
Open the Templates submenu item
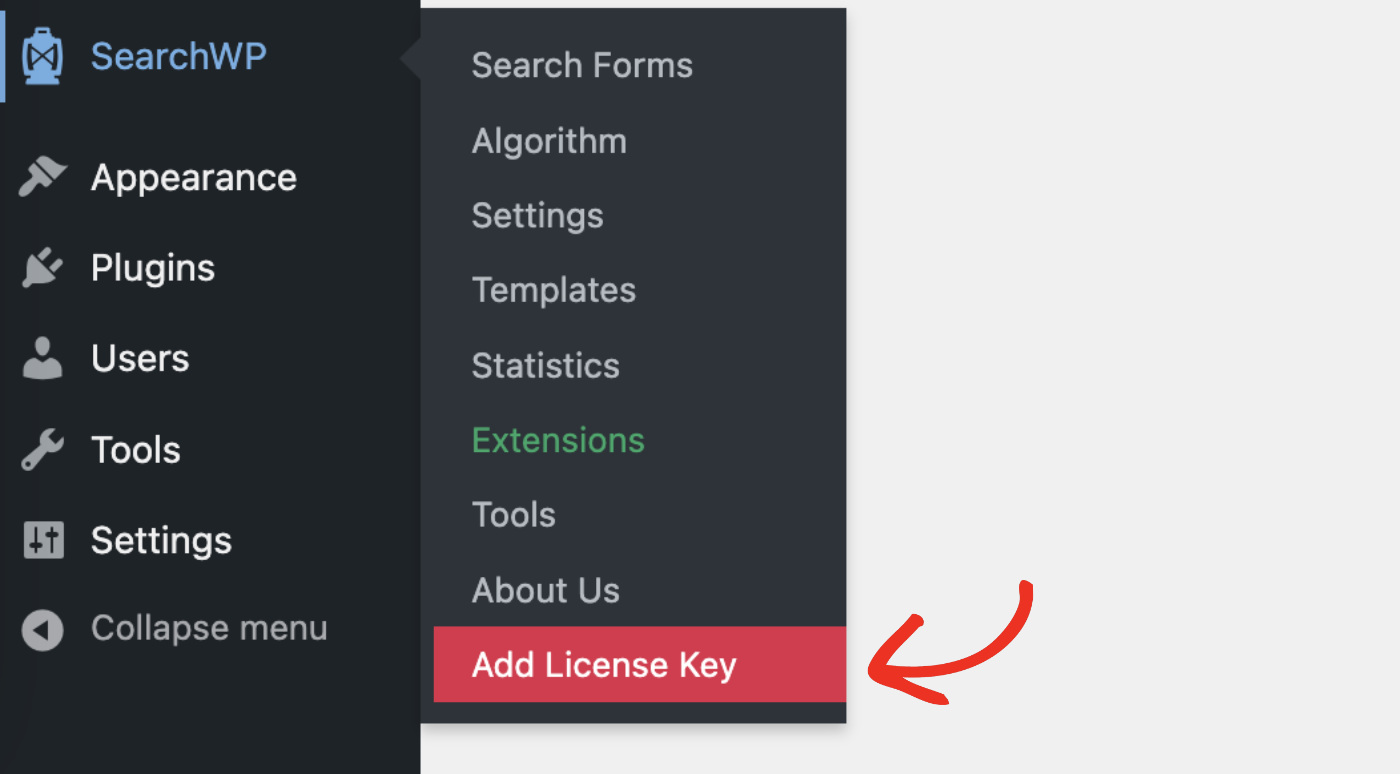point(553,290)
